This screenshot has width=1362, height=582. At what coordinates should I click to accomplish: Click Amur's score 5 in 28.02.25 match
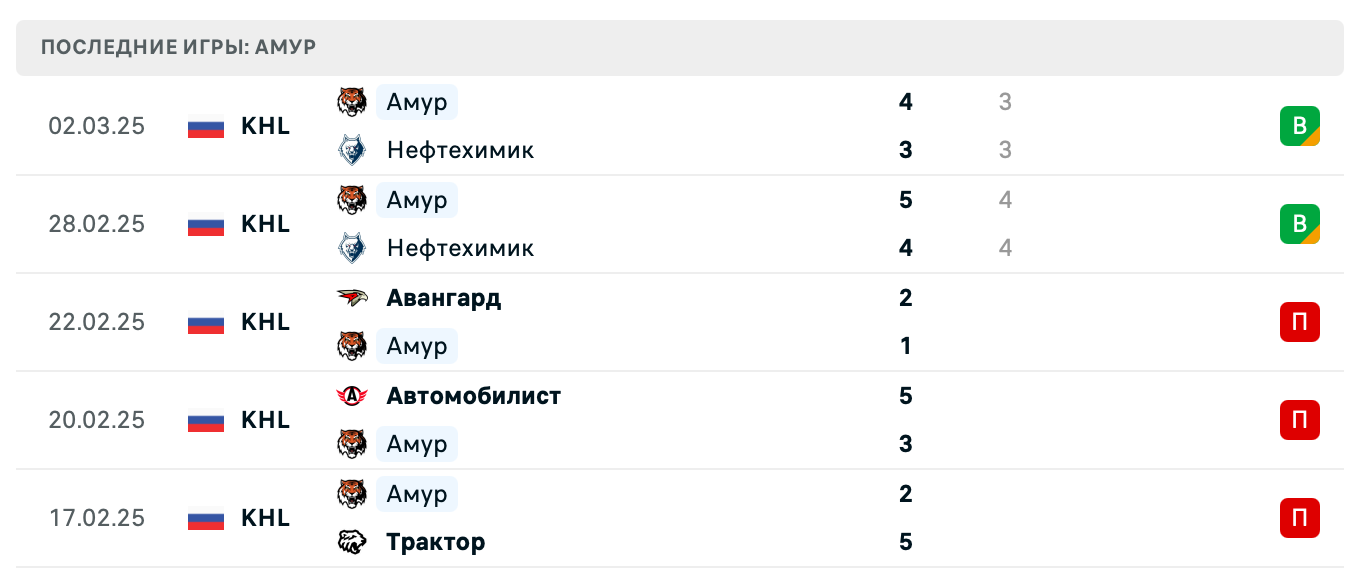coord(905,200)
